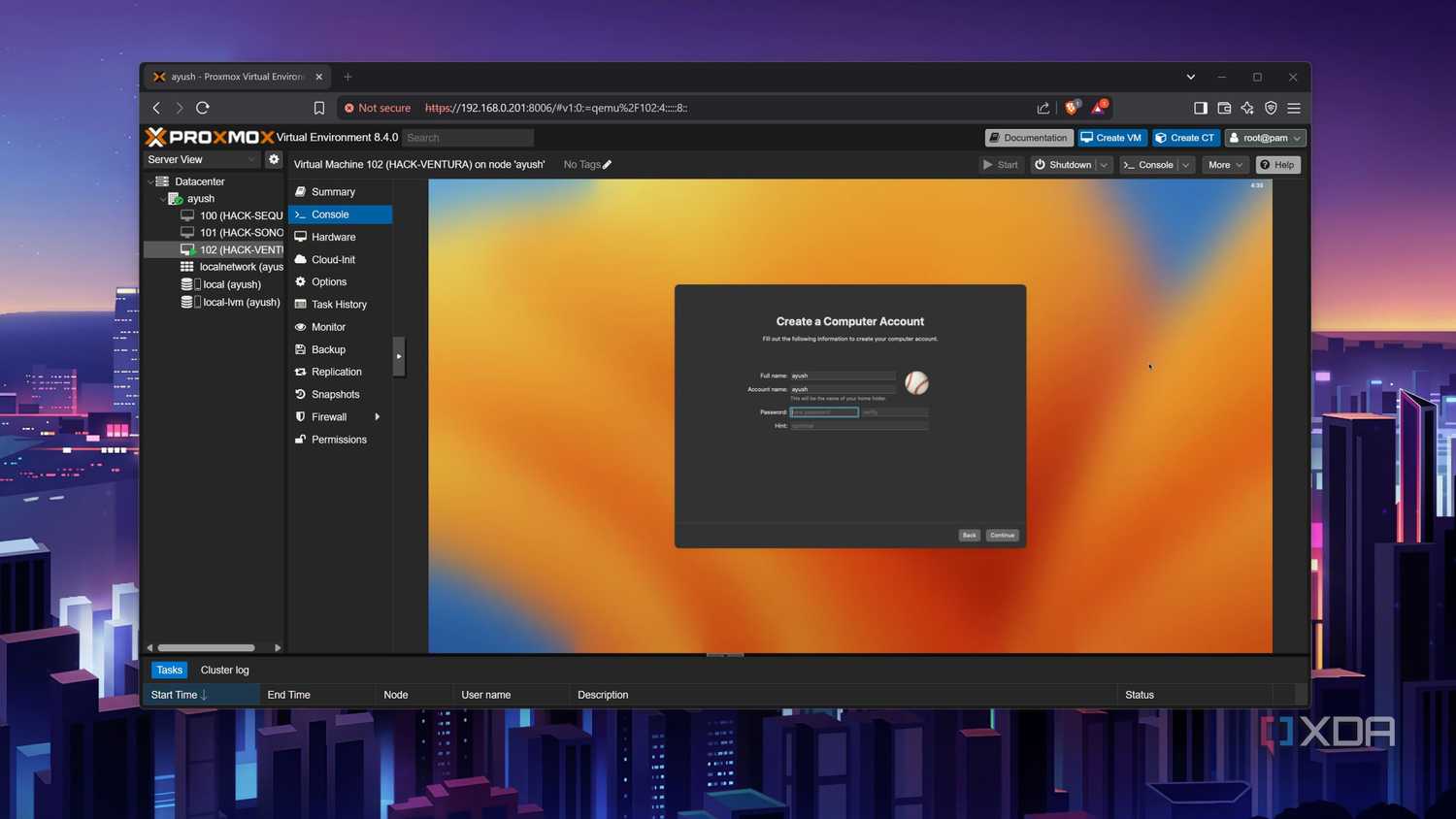This screenshot has height=819, width=1456.
Task: Click the Help button
Action: tap(1277, 165)
